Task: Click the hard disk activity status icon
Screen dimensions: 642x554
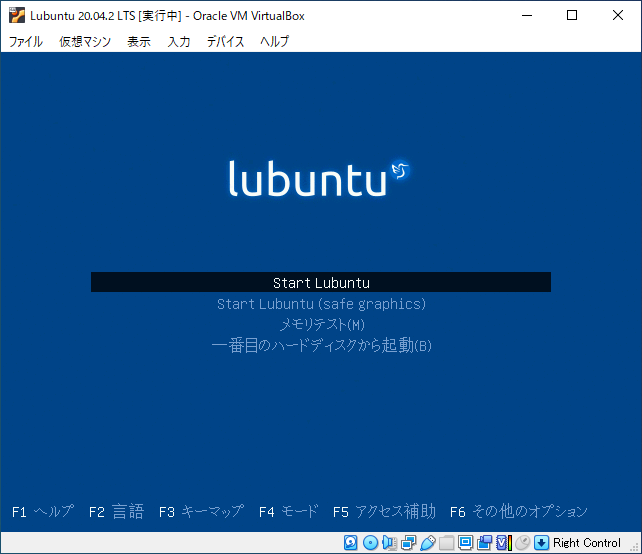Action: pos(350,543)
